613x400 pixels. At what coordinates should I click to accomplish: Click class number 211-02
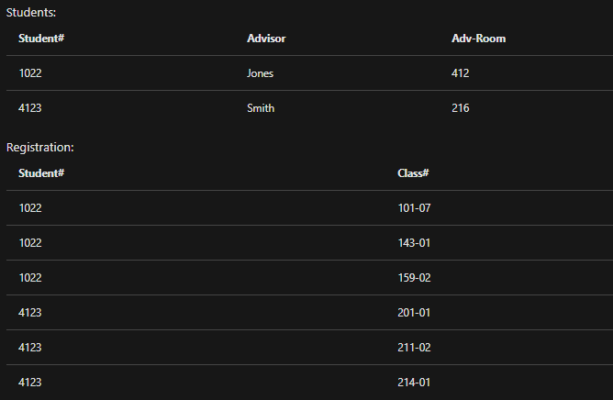(414, 347)
